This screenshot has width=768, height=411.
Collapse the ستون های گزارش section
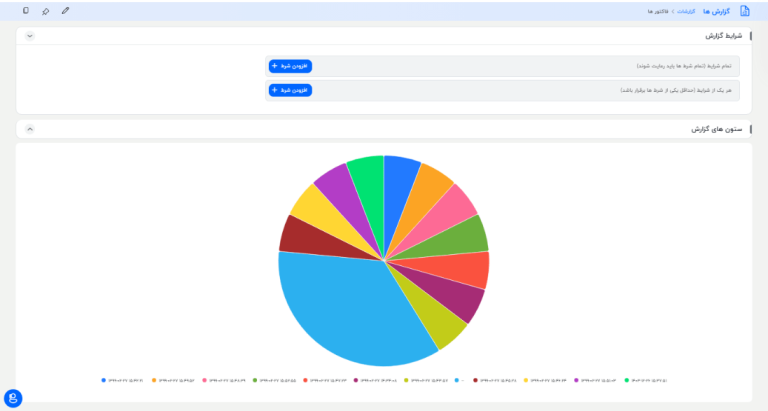[x=29, y=129]
